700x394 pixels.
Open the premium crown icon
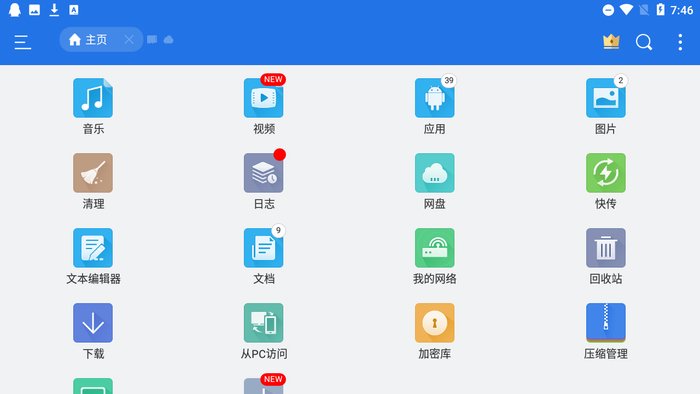[x=611, y=41]
